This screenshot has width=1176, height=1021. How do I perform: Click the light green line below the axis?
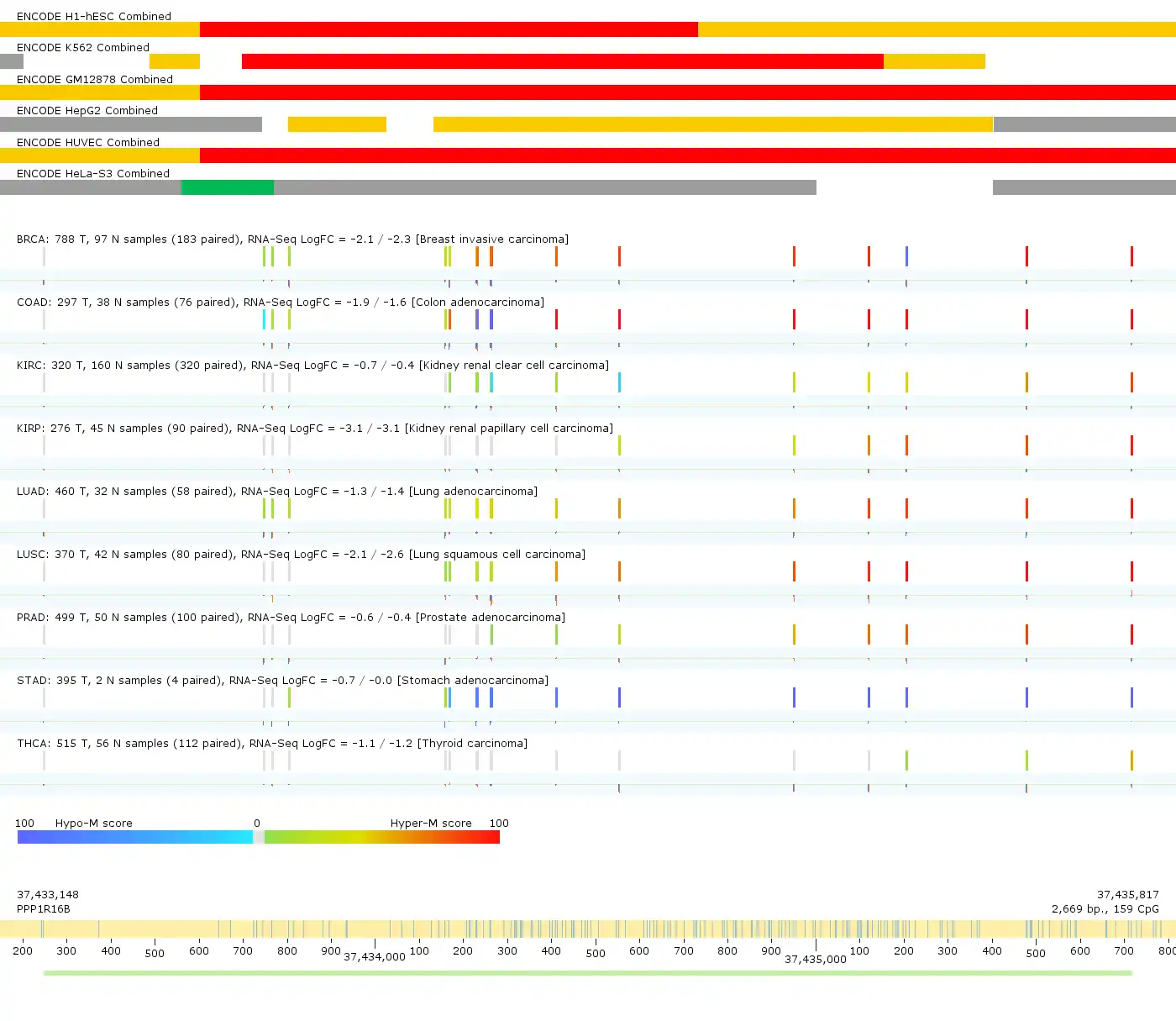click(x=588, y=973)
